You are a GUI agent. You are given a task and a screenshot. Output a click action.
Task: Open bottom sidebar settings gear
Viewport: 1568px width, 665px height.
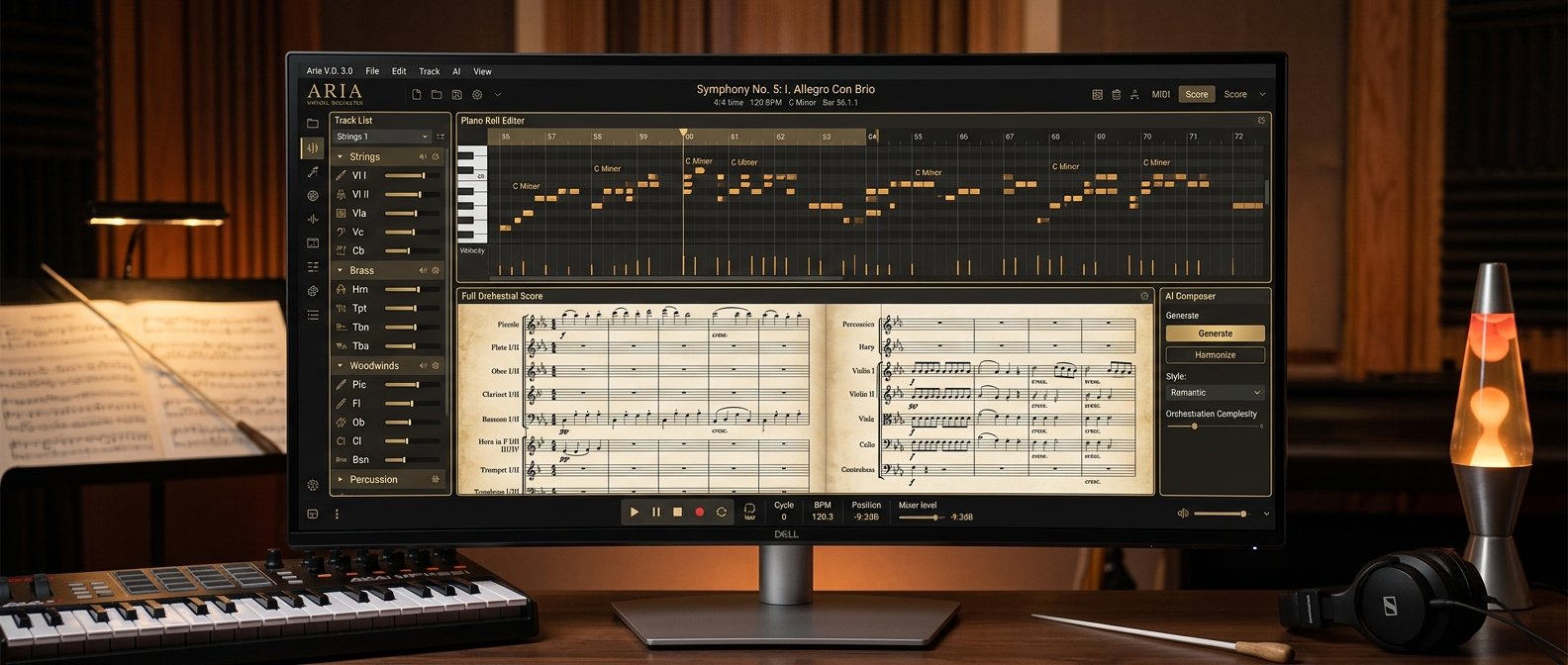pyautogui.click(x=313, y=485)
